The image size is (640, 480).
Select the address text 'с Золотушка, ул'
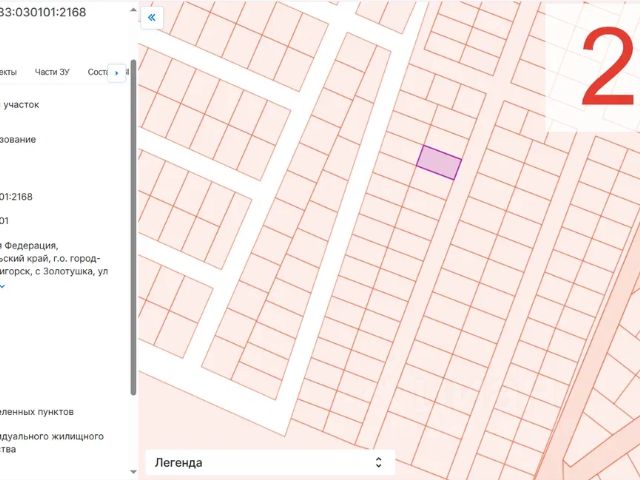point(72,271)
